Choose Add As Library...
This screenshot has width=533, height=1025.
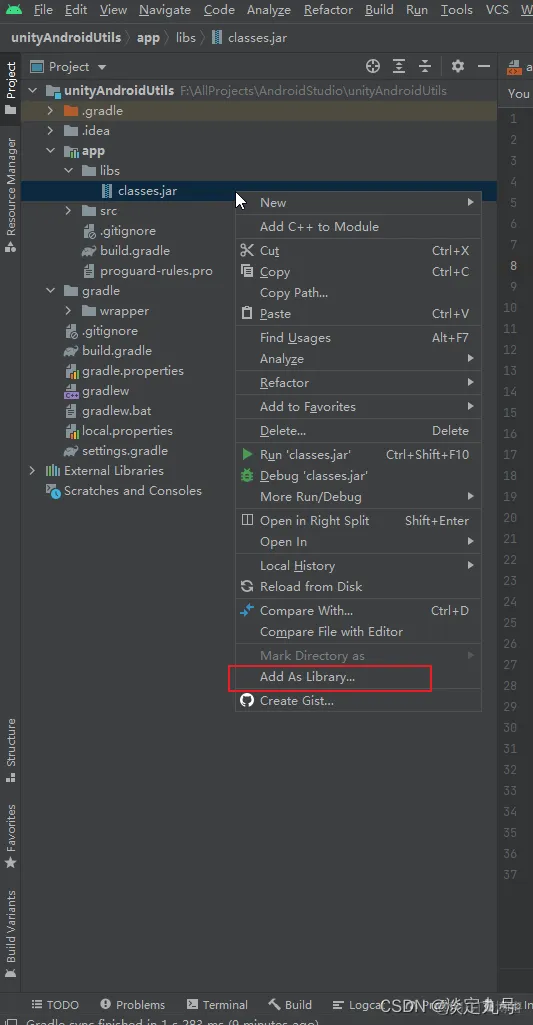click(358, 677)
